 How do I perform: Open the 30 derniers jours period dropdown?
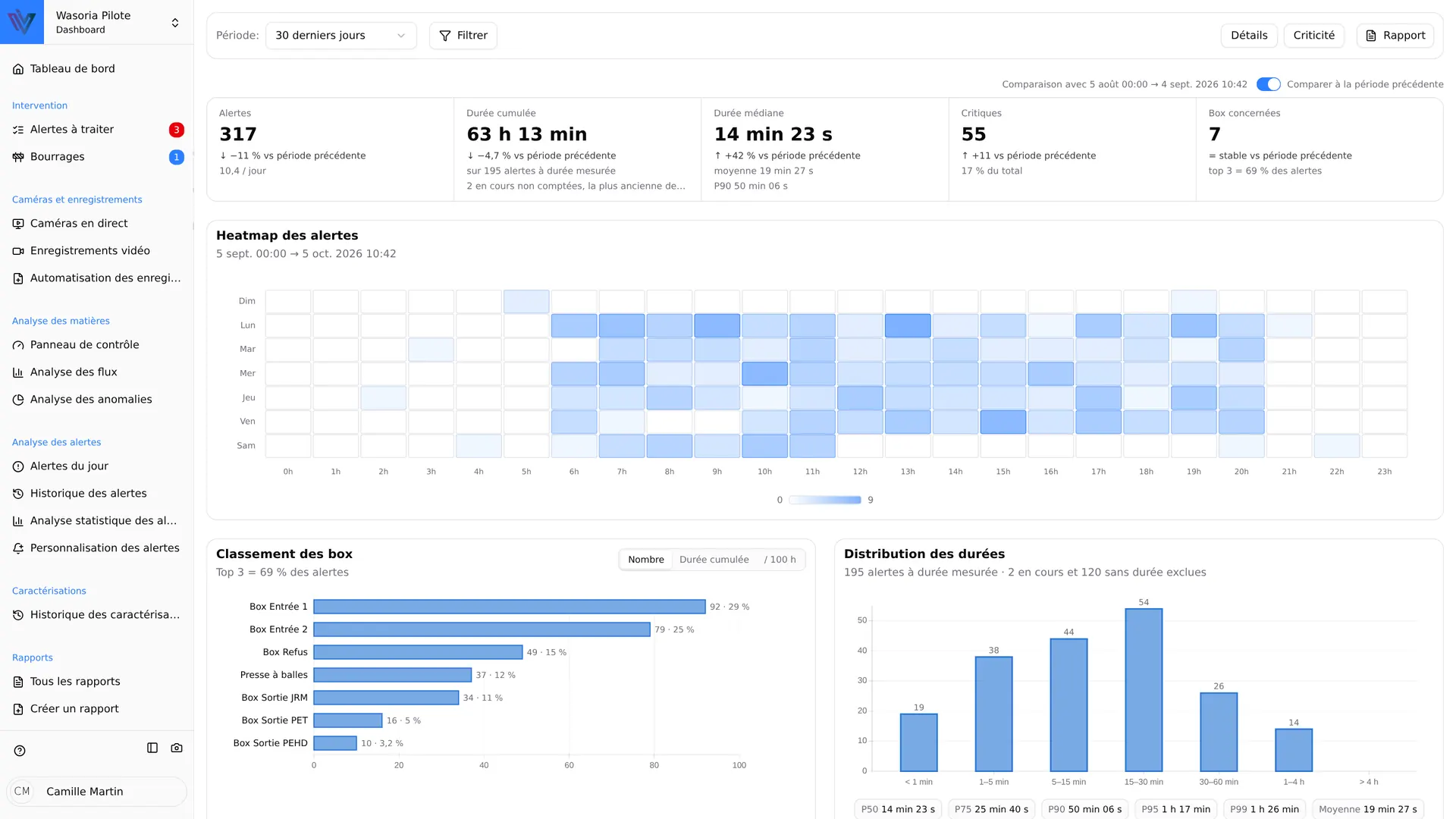coord(340,36)
